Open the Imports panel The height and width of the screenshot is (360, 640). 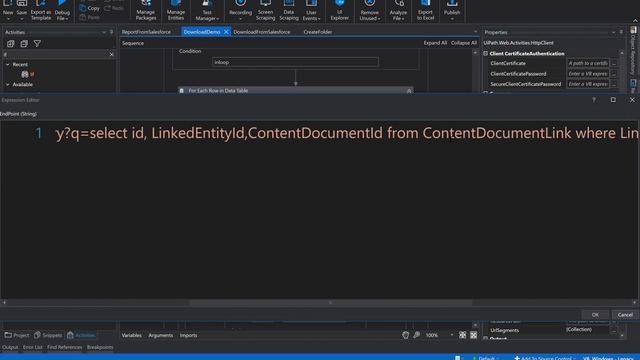(x=188, y=335)
